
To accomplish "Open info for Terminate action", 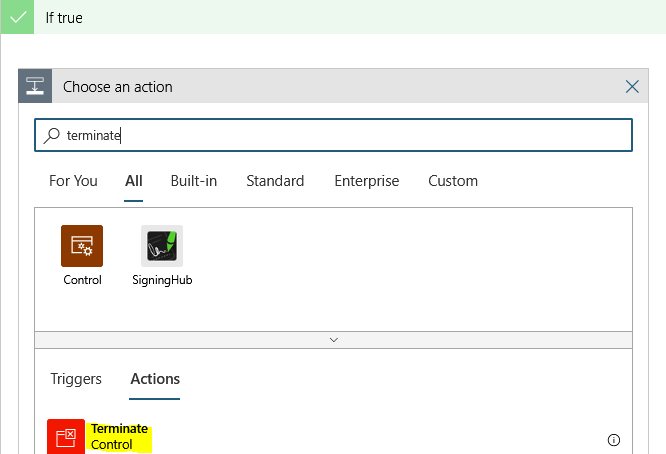I will [x=613, y=440].
